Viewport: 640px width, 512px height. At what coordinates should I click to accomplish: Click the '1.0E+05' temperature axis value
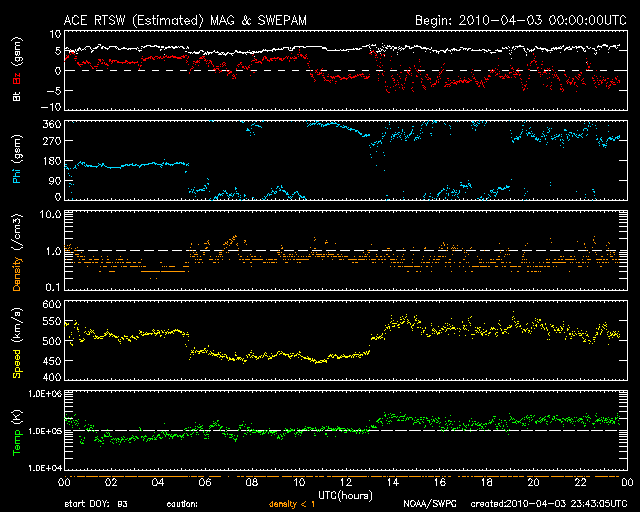[45, 431]
